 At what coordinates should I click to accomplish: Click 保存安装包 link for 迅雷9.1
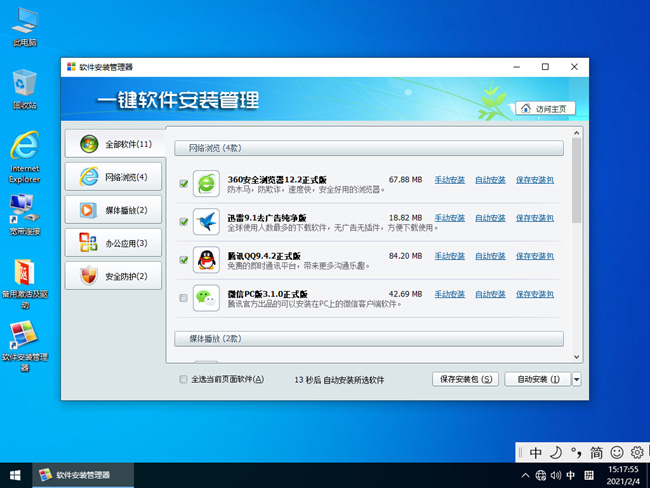535,218
